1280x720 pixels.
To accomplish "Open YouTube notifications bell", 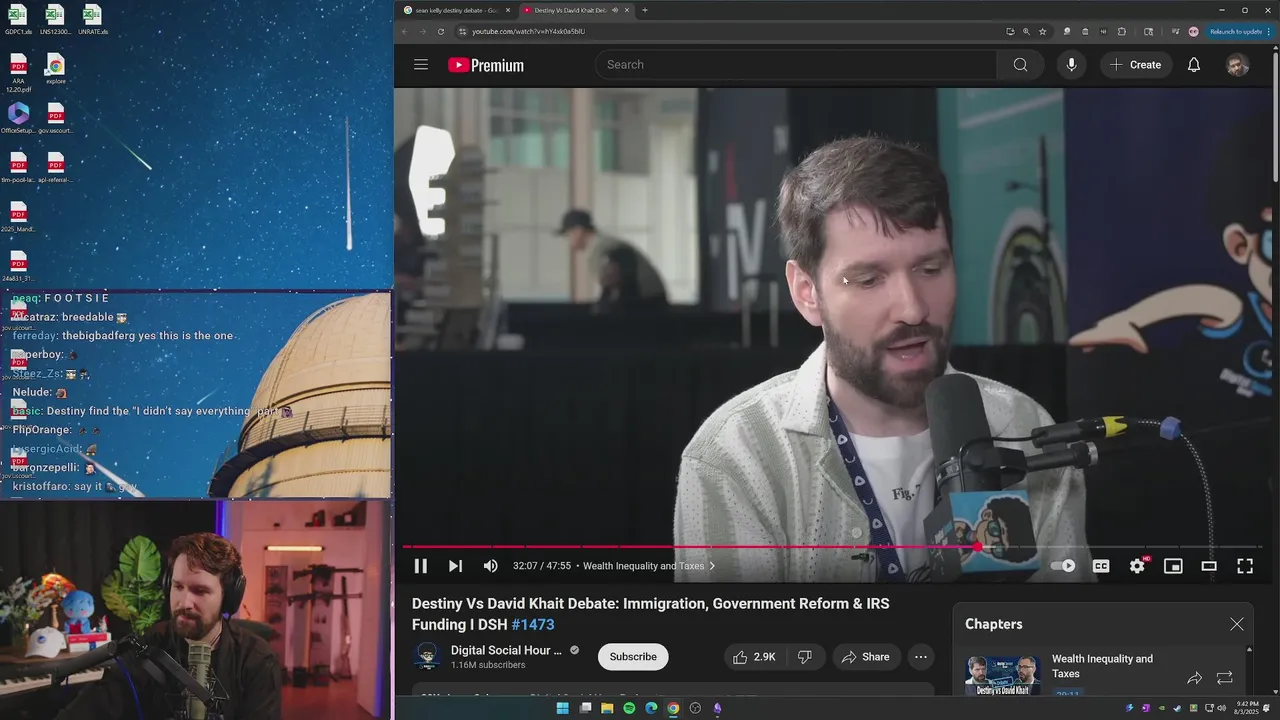I will coord(1194,65).
